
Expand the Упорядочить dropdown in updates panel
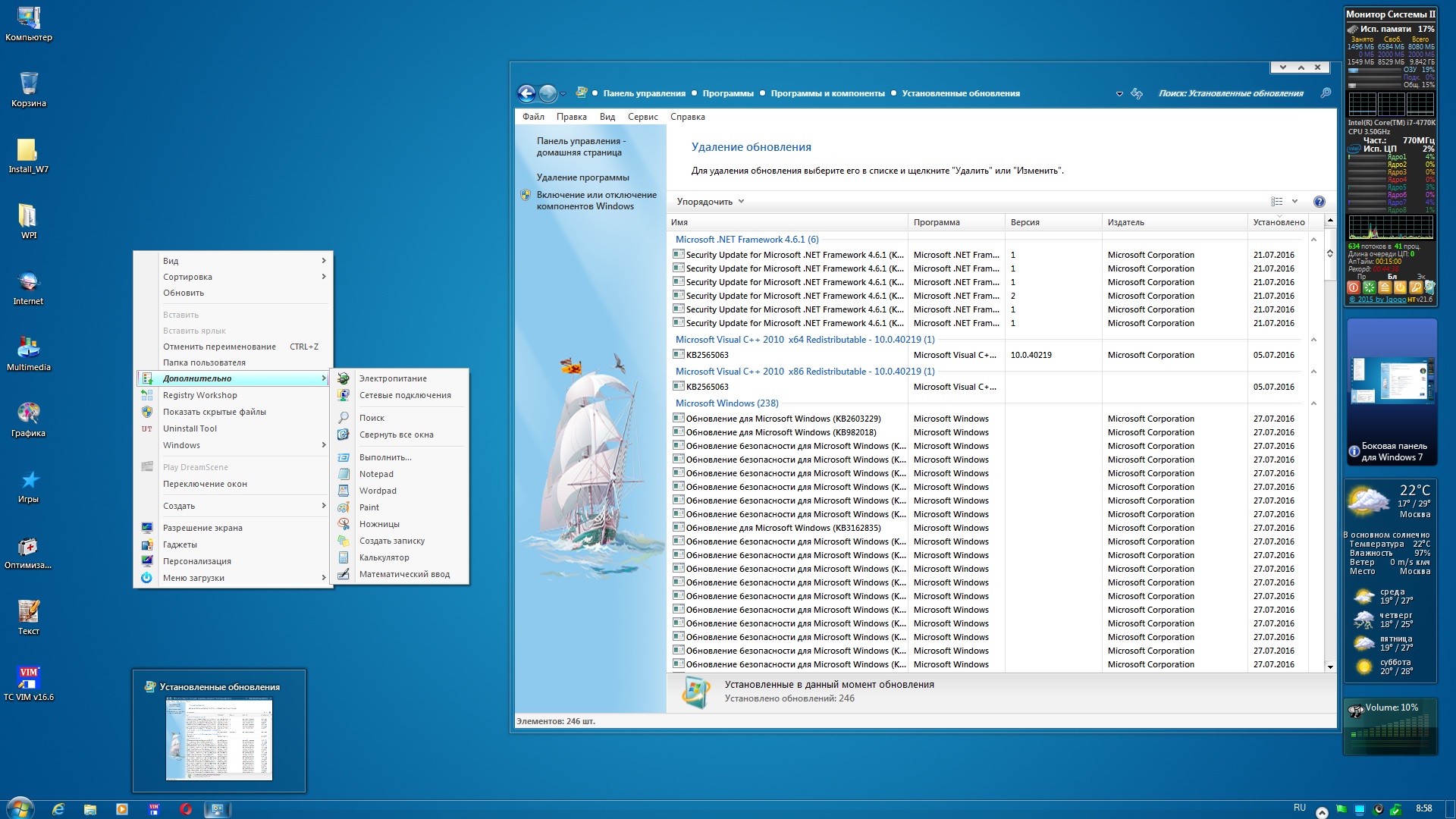point(710,201)
